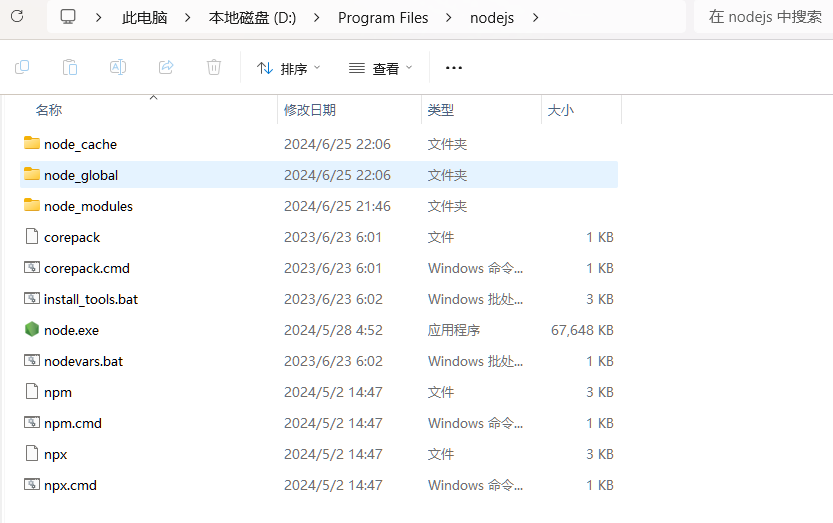
Task: Select the npx.cmd file name
Action: (x=70, y=485)
